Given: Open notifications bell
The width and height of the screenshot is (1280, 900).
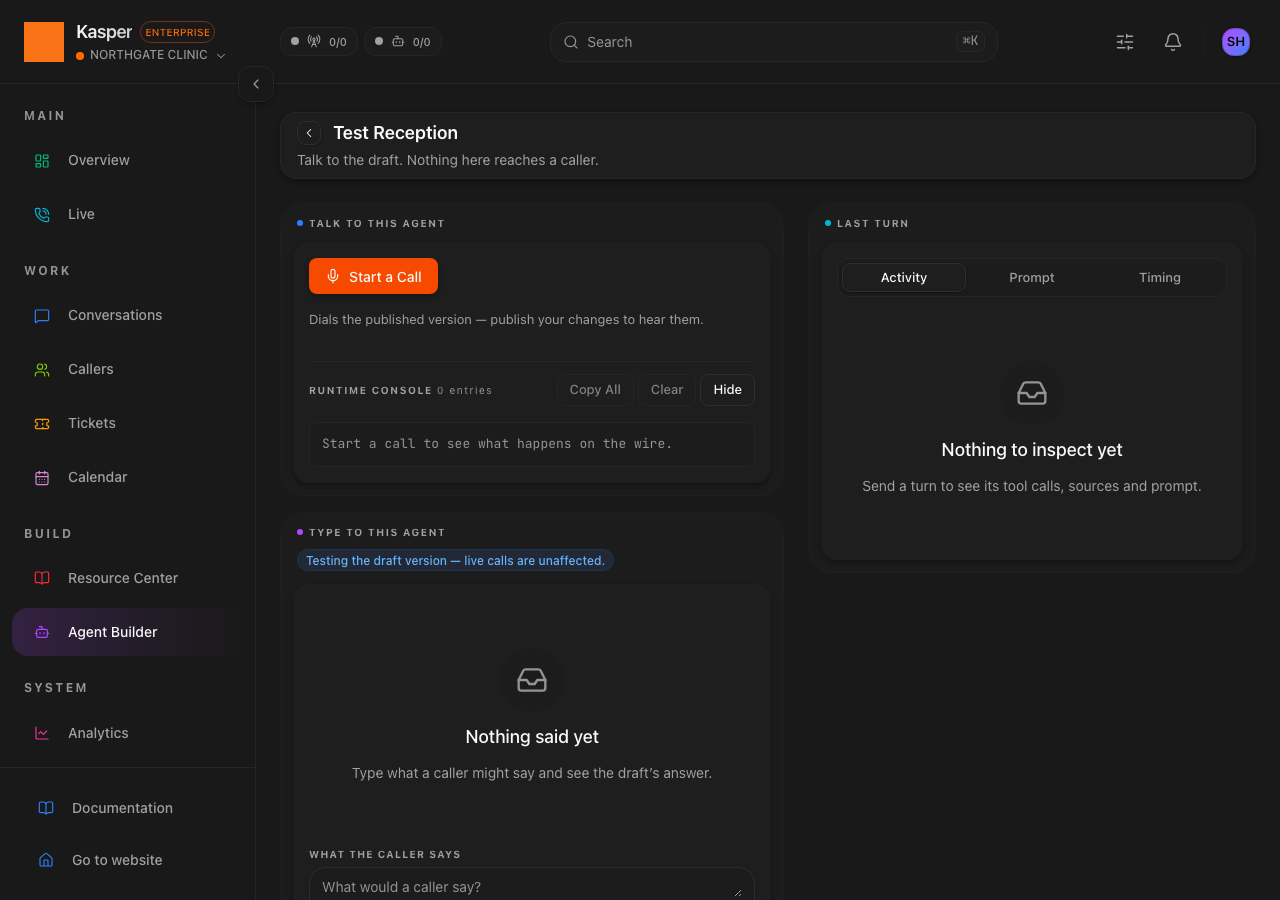Looking at the screenshot, I should point(1173,42).
